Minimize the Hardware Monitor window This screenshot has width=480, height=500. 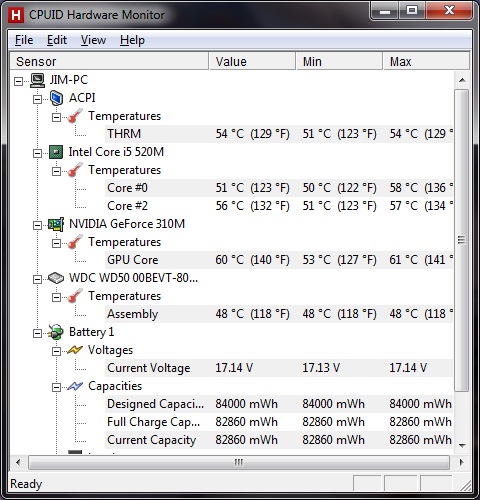pyautogui.click(x=385, y=11)
